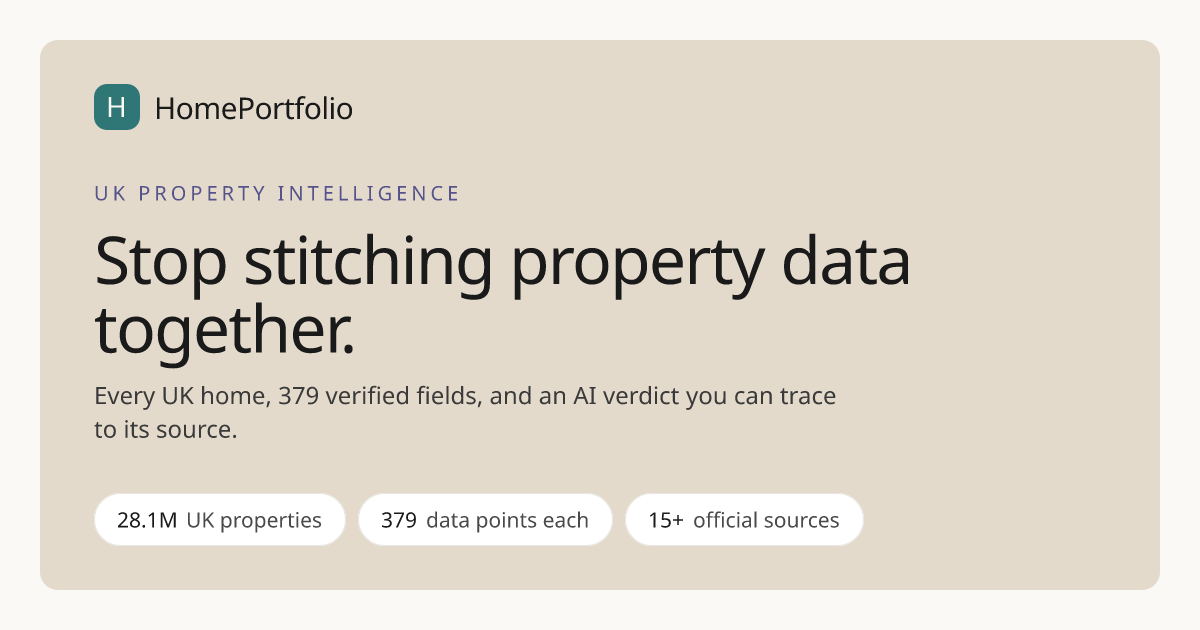Click the '15+ official sources' pill
Screen dimensions: 1200x630
pyautogui.click(x=744, y=520)
